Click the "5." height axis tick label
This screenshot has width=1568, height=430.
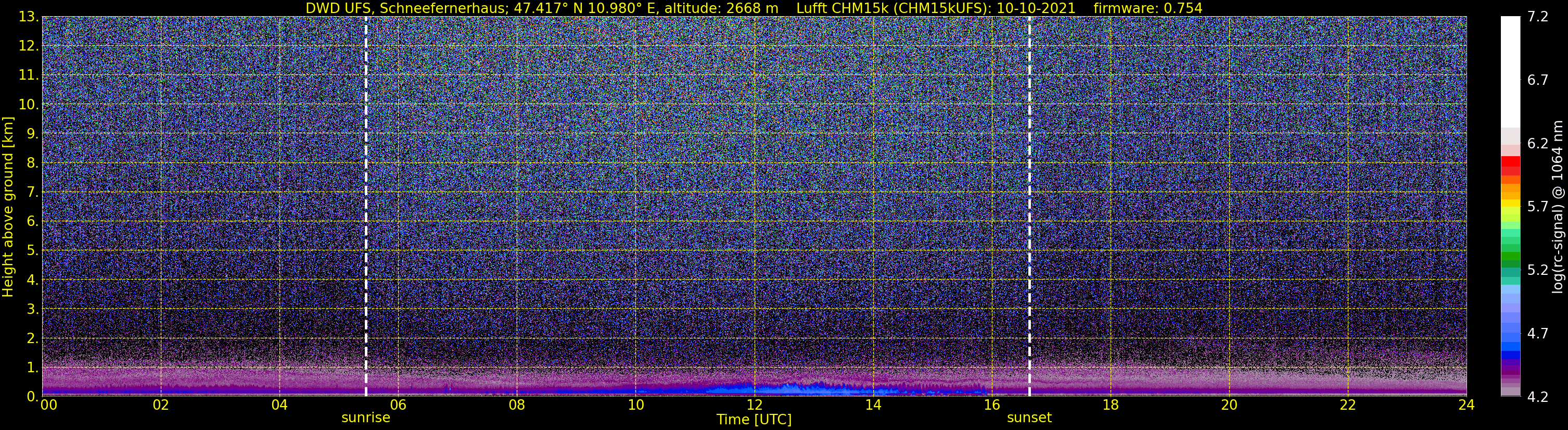click(32, 251)
